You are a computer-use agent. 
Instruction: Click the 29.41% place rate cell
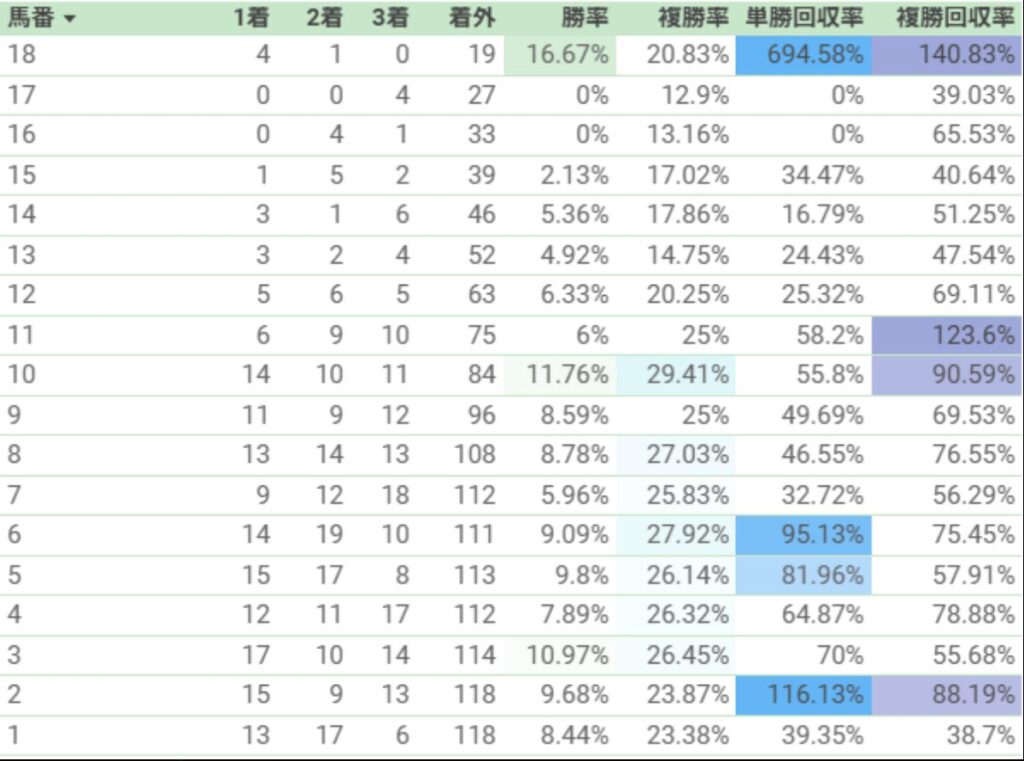675,375
